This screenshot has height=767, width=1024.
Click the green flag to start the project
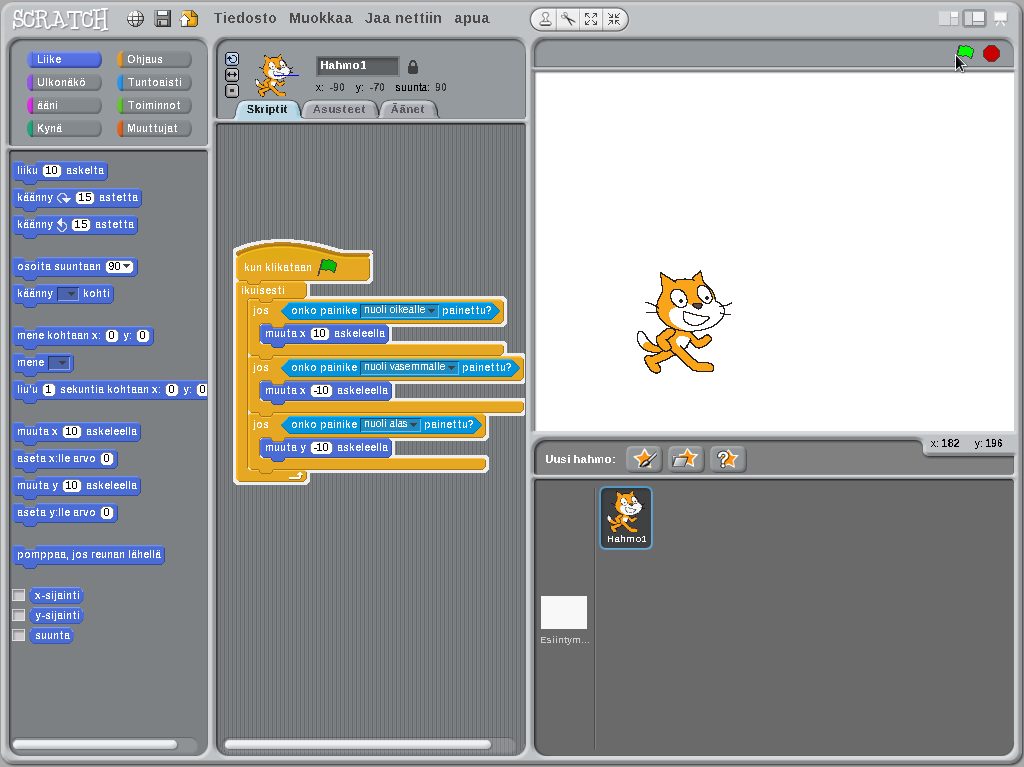965,53
